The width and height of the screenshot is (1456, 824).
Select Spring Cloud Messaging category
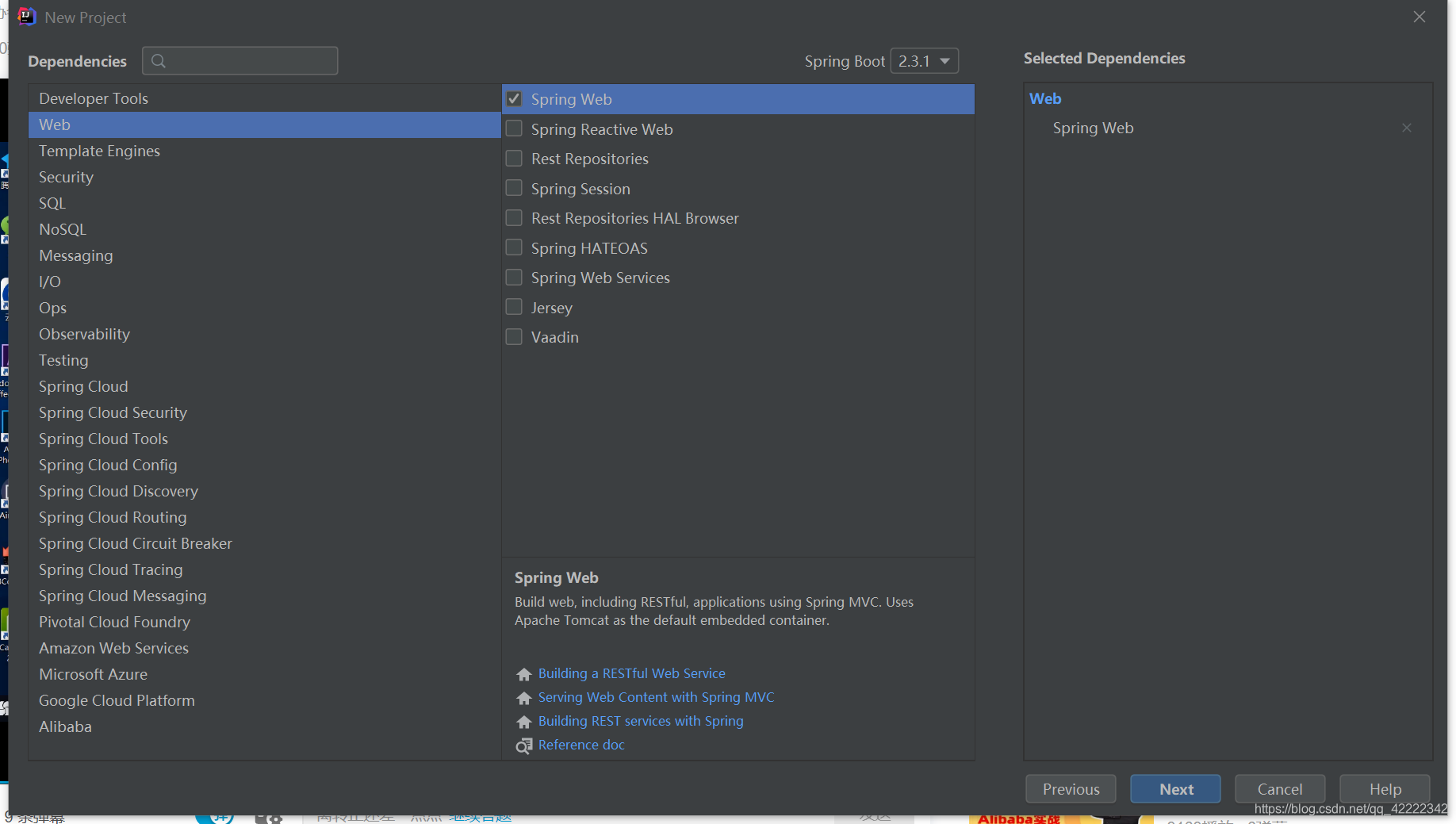tap(265, 596)
